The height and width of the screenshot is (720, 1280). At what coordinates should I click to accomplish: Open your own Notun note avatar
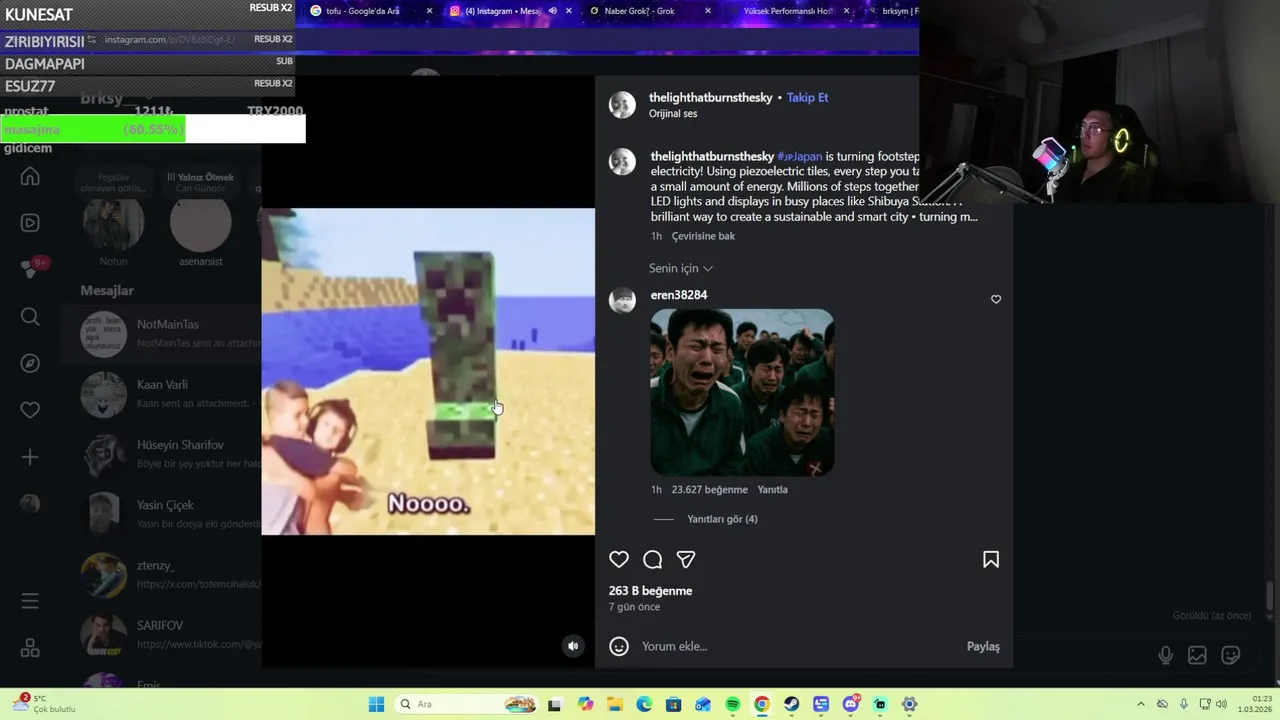click(113, 224)
